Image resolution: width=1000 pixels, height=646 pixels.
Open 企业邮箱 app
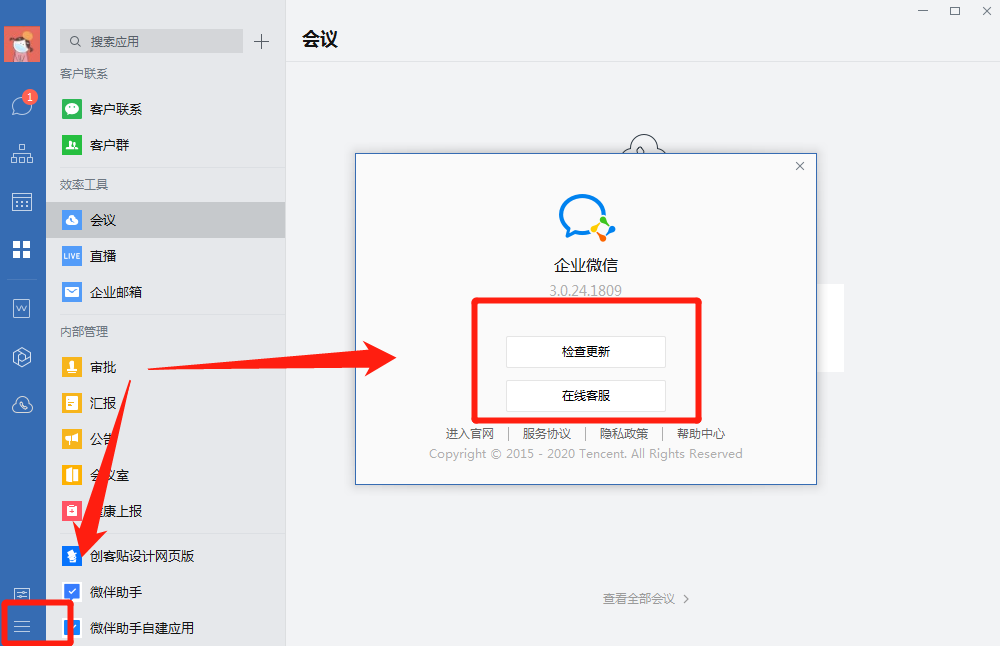pyautogui.click(x=166, y=292)
